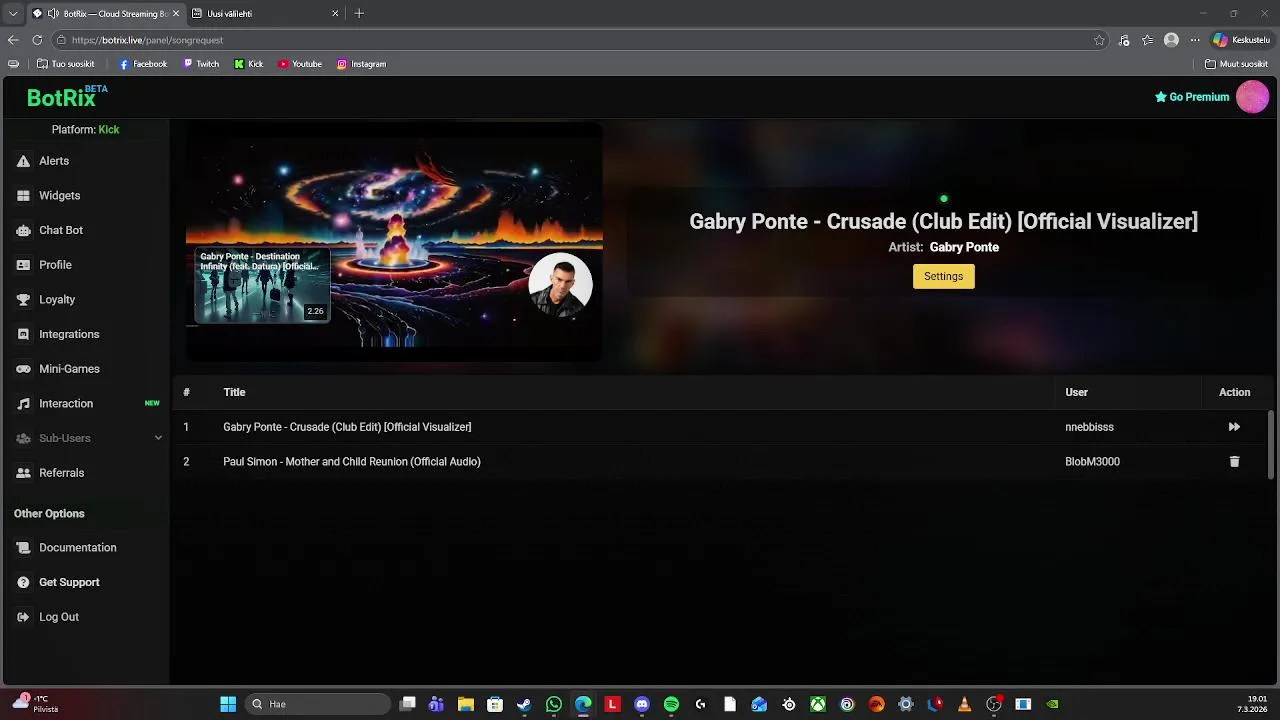Open the browser favorites list icon

coord(1147,40)
